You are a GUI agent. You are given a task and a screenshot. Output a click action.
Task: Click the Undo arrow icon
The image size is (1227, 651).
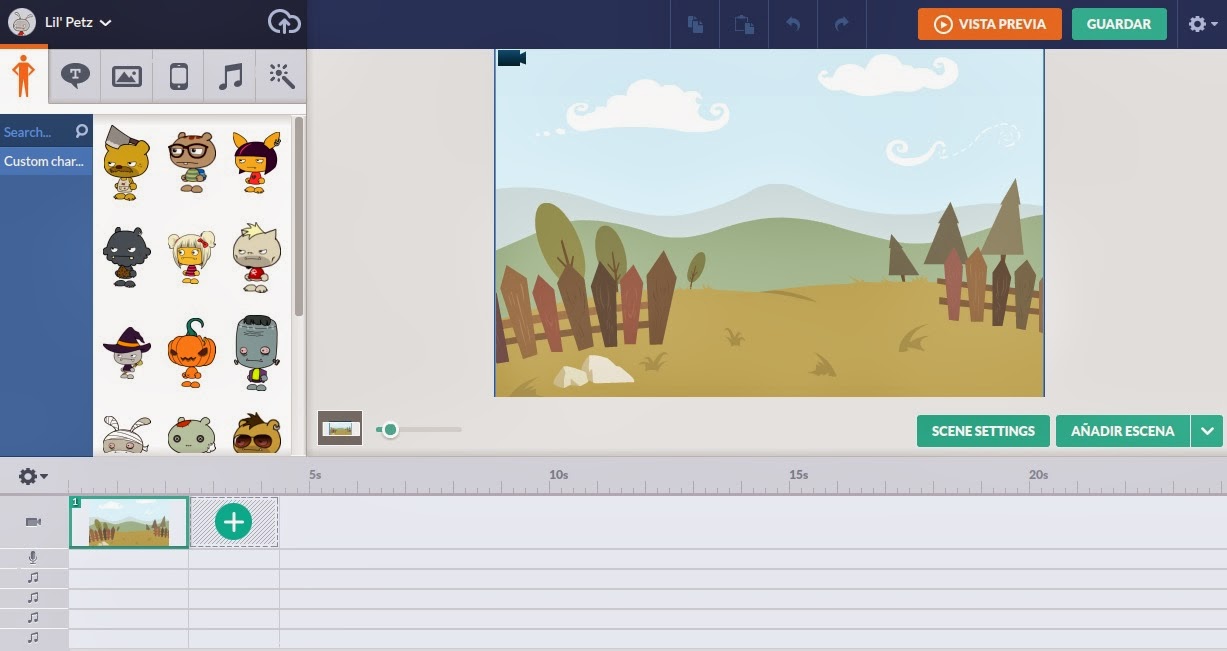point(793,24)
